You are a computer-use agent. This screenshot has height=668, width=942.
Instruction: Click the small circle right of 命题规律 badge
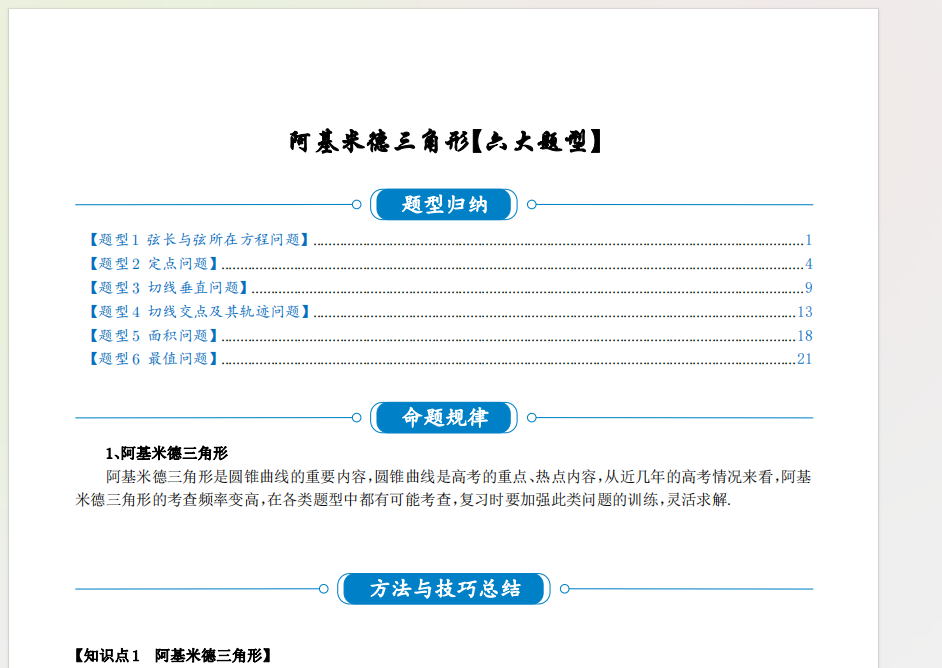(x=532, y=418)
